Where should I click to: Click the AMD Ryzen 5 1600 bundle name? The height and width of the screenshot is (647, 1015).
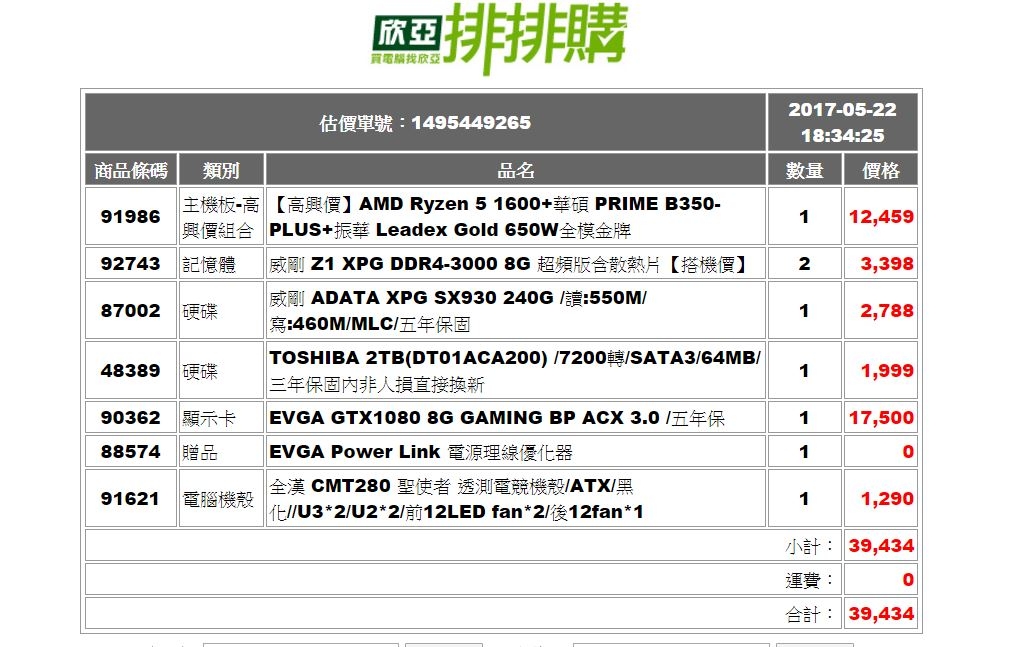pyautogui.click(x=495, y=217)
